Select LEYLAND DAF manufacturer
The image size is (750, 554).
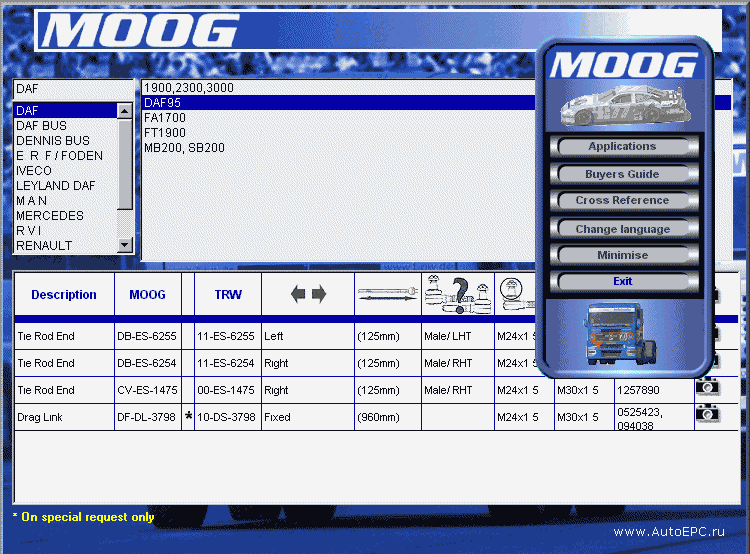66,186
